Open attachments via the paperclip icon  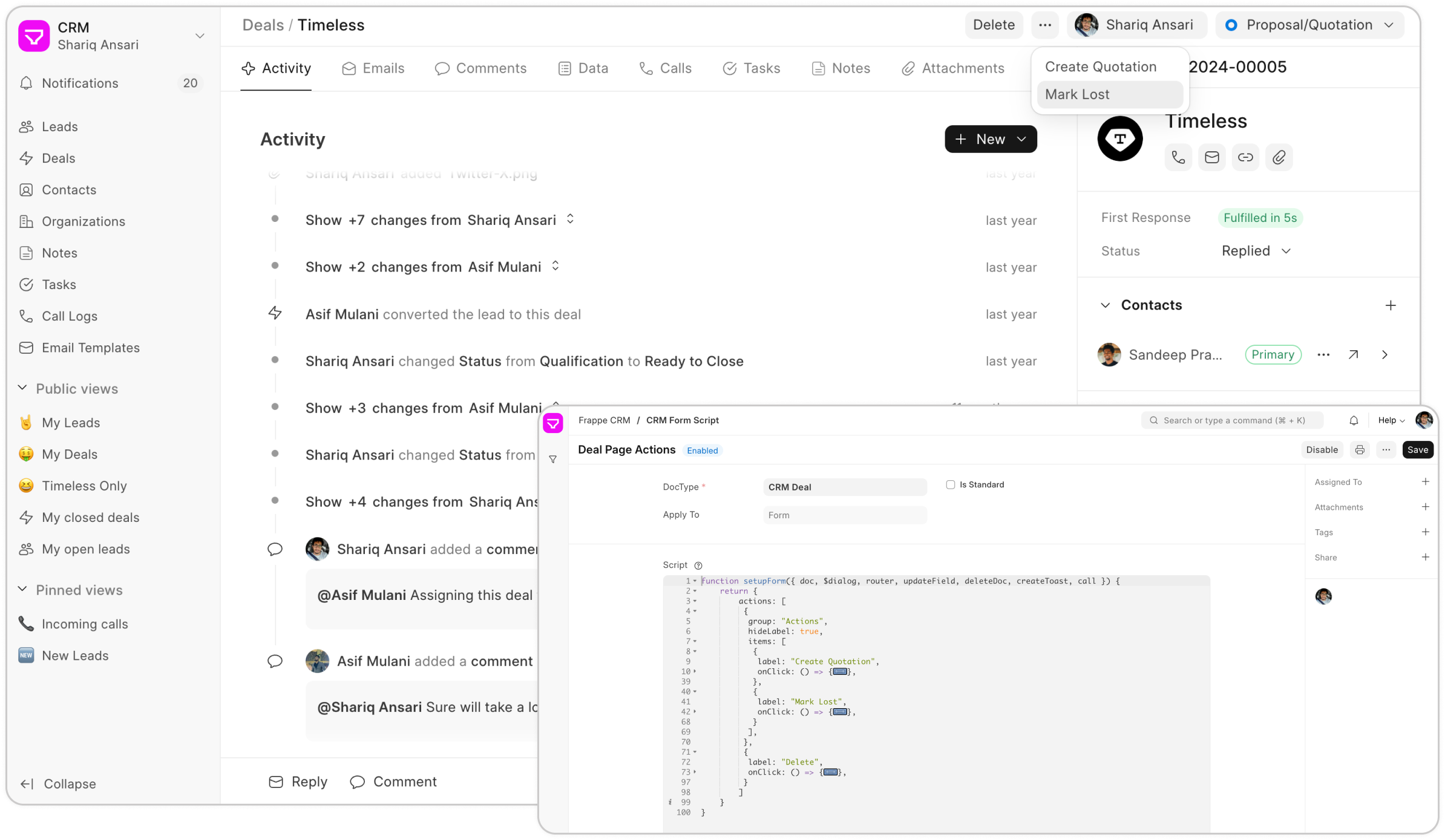click(1279, 157)
